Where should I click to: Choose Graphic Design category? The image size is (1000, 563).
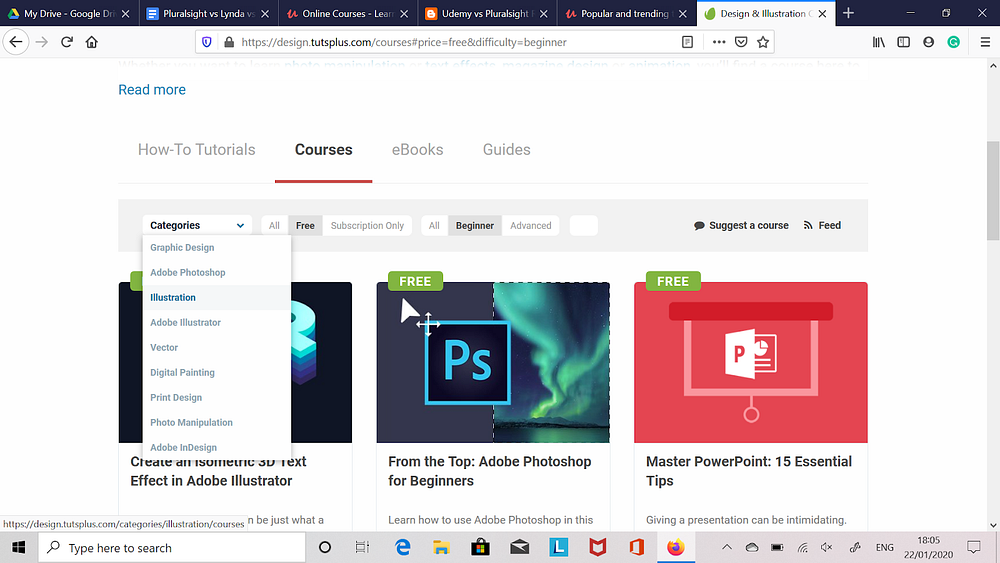click(x=217, y=247)
